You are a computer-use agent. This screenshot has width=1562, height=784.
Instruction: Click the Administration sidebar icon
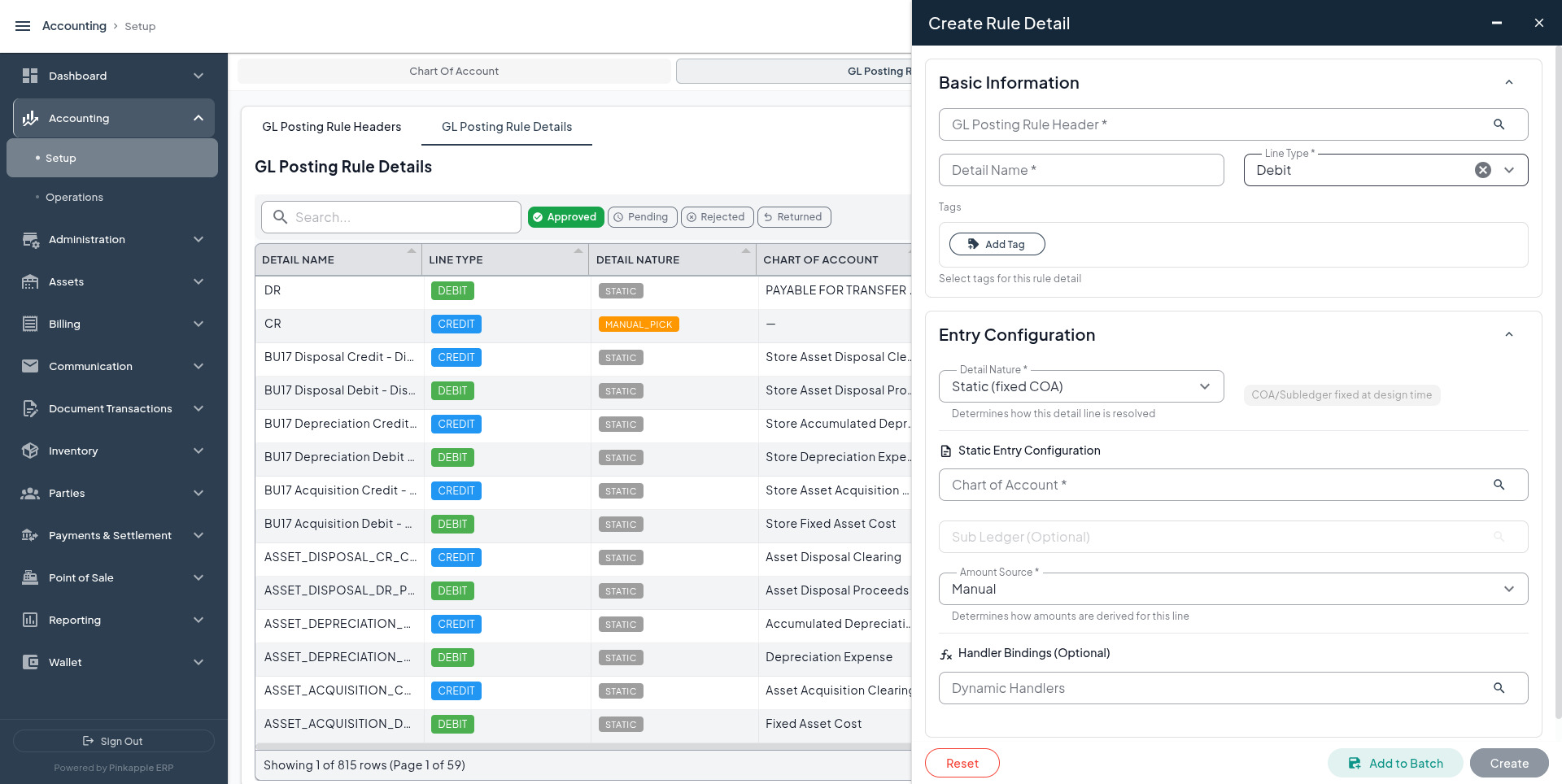30,240
